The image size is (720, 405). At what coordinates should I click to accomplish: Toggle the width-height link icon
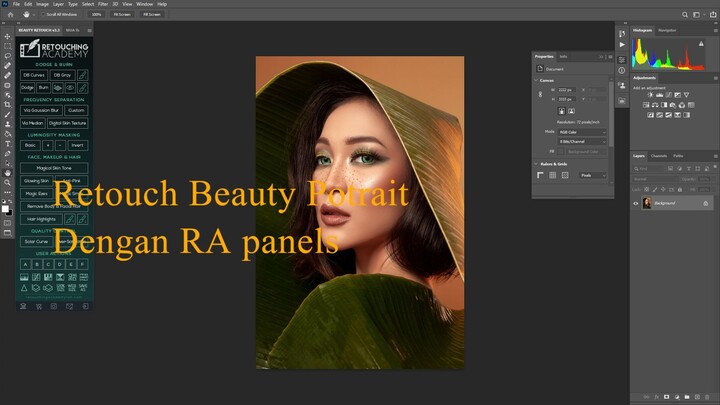[x=540, y=94]
